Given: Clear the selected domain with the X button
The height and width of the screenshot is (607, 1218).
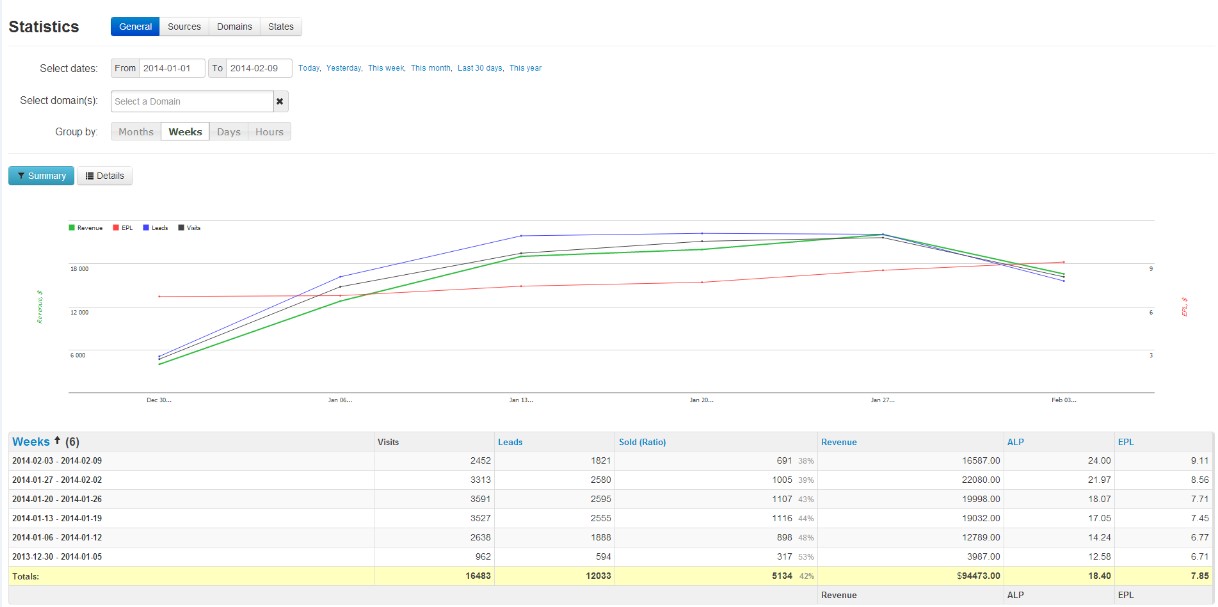Looking at the screenshot, I should (281, 101).
